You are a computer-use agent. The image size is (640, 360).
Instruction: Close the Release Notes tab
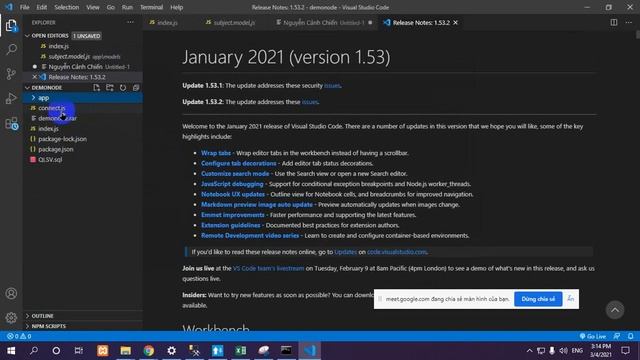[x=456, y=22]
